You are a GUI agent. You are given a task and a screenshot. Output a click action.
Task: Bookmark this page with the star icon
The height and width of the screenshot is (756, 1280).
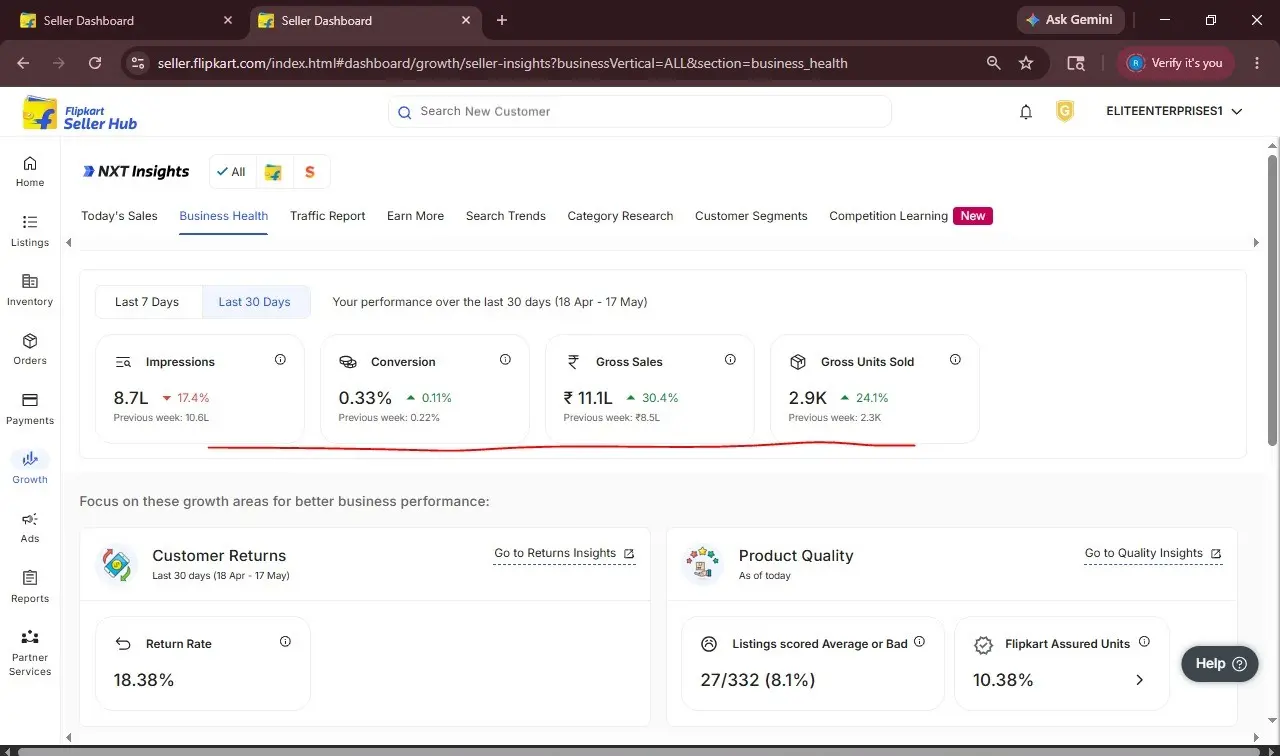[1026, 63]
